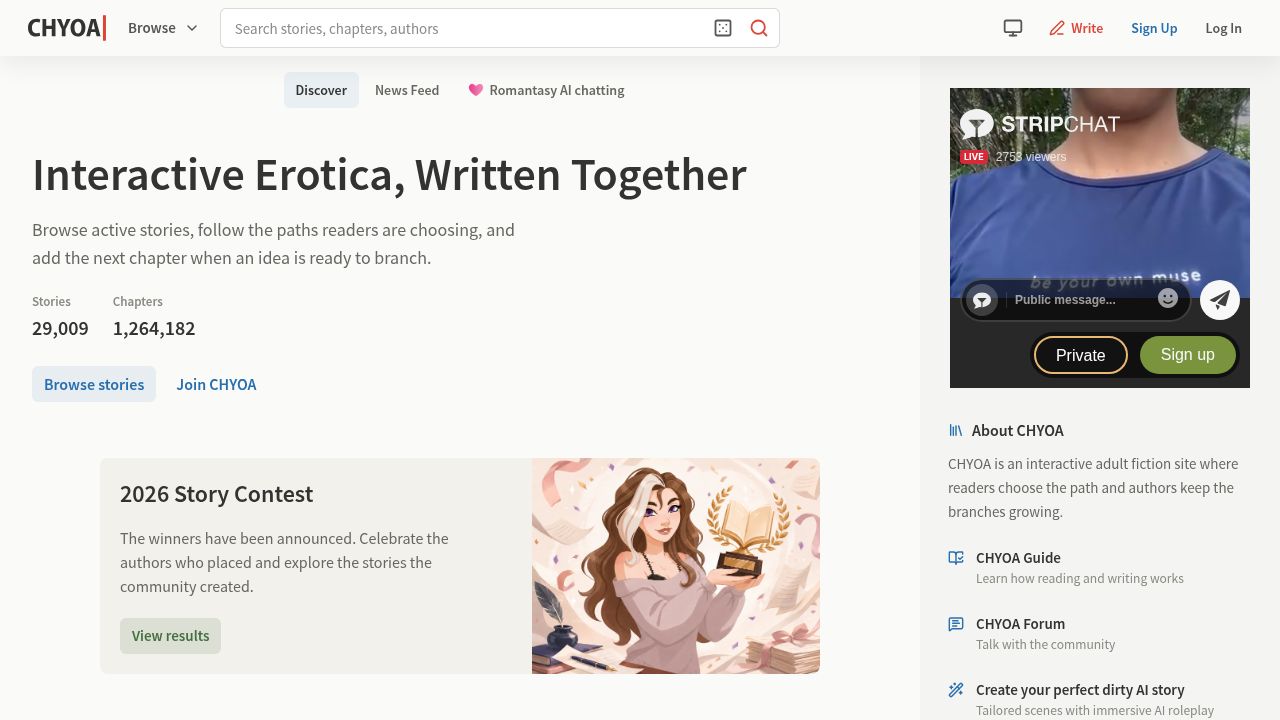Screen dimensions: 1280x720
Task: Click the monitor display theme icon
Action: tap(1013, 28)
